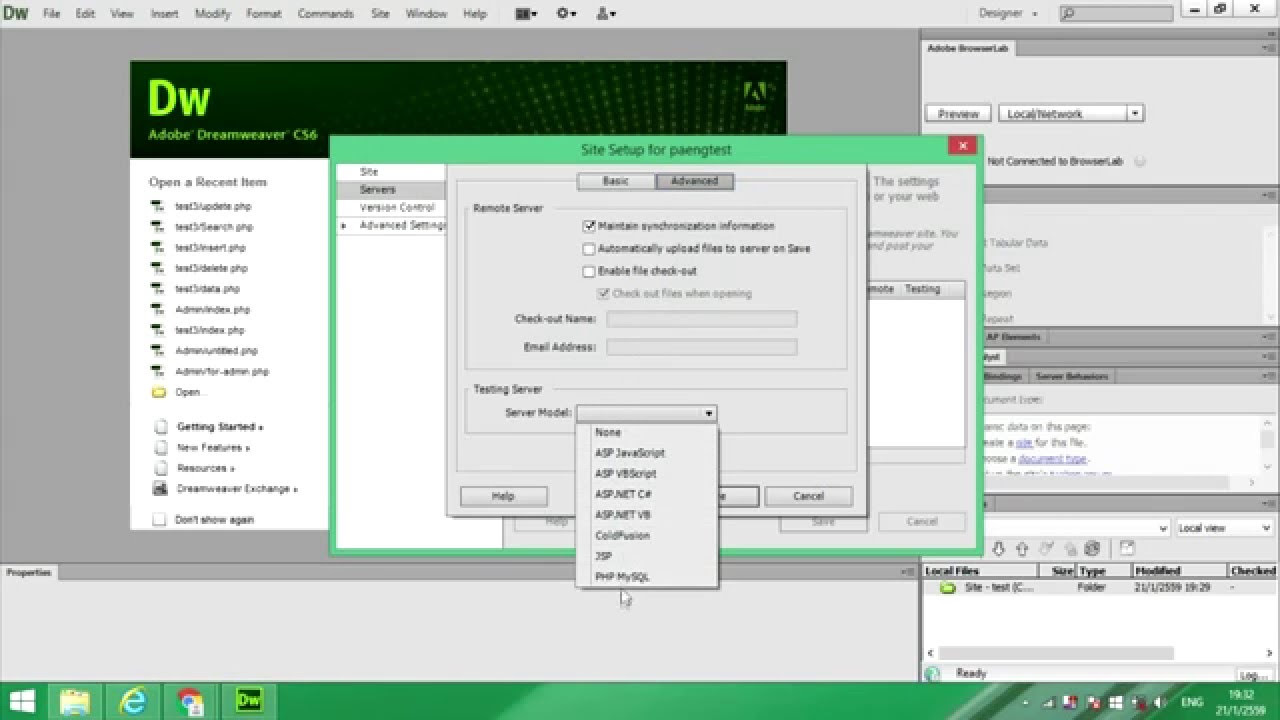Image resolution: width=1280 pixels, height=720 pixels.
Task: Click the Dreamweaver Exchange icon
Action: click(158, 489)
